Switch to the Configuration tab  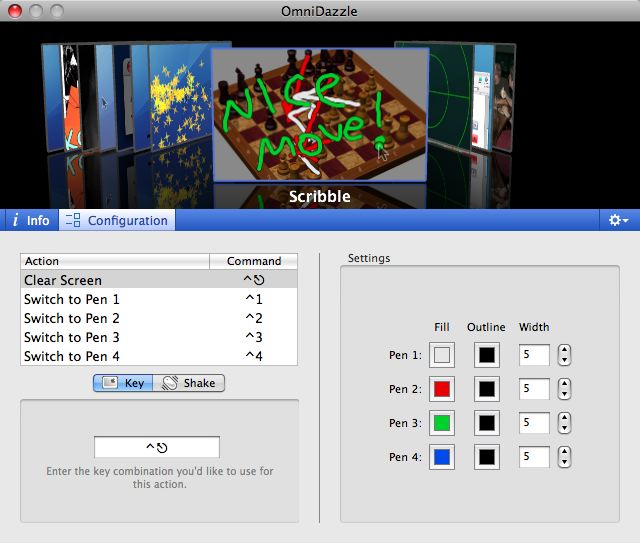[116, 220]
